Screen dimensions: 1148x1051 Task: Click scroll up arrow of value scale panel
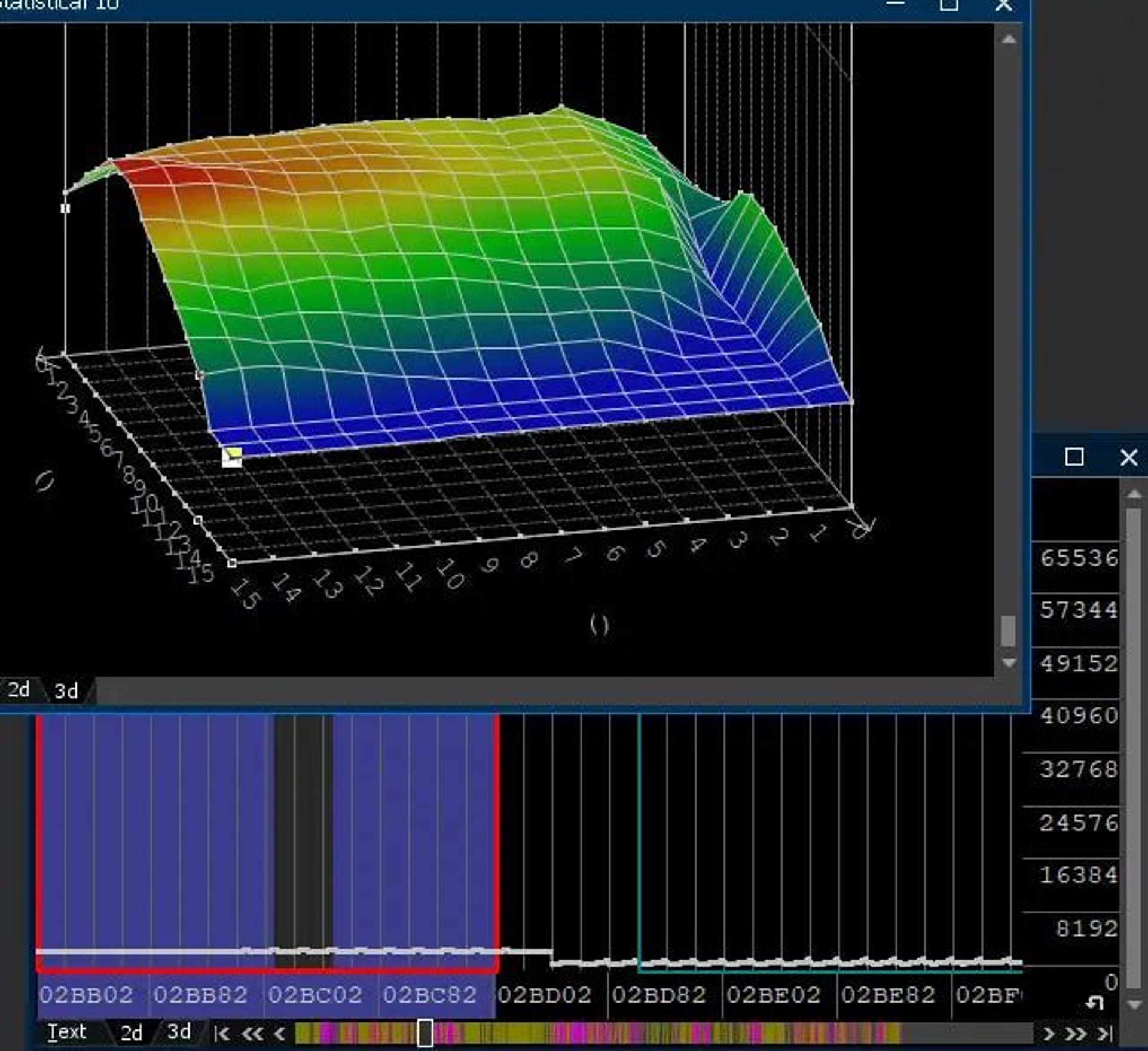pos(1134,494)
